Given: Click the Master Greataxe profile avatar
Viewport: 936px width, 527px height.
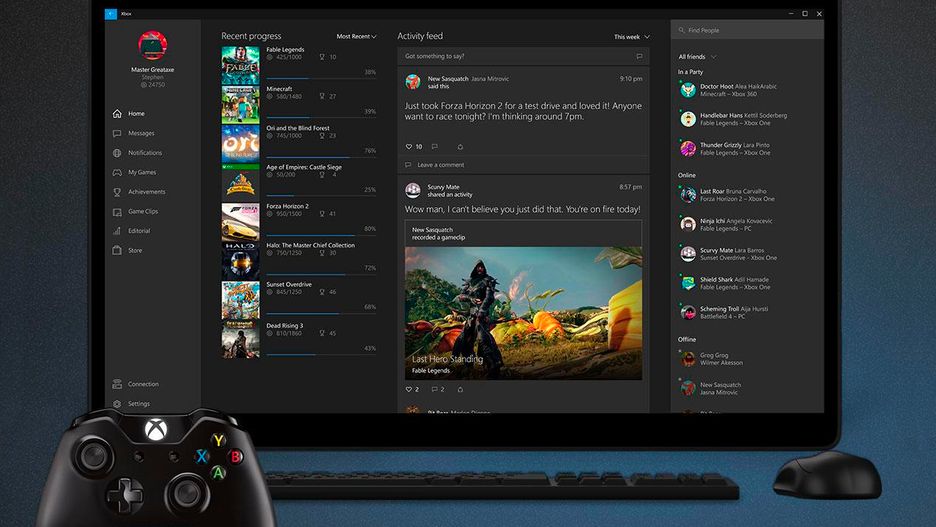Looking at the screenshot, I should point(153,45).
